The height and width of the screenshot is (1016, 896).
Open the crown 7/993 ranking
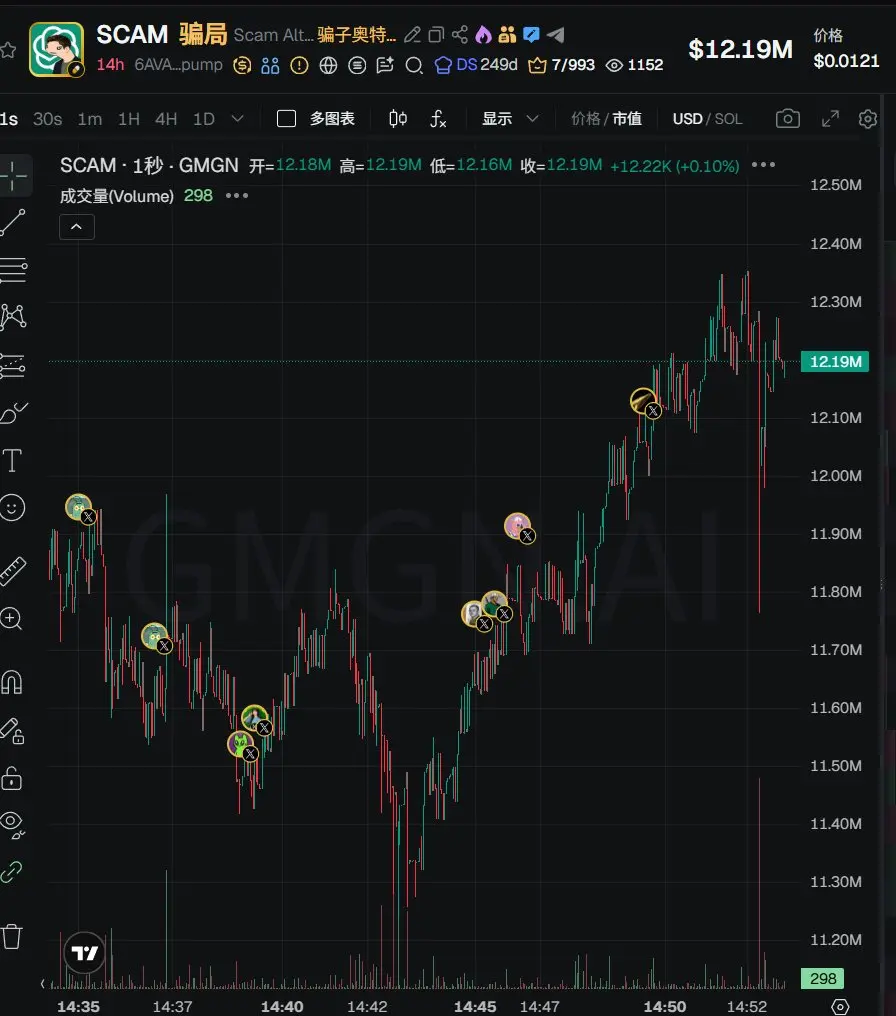tap(562, 65)
